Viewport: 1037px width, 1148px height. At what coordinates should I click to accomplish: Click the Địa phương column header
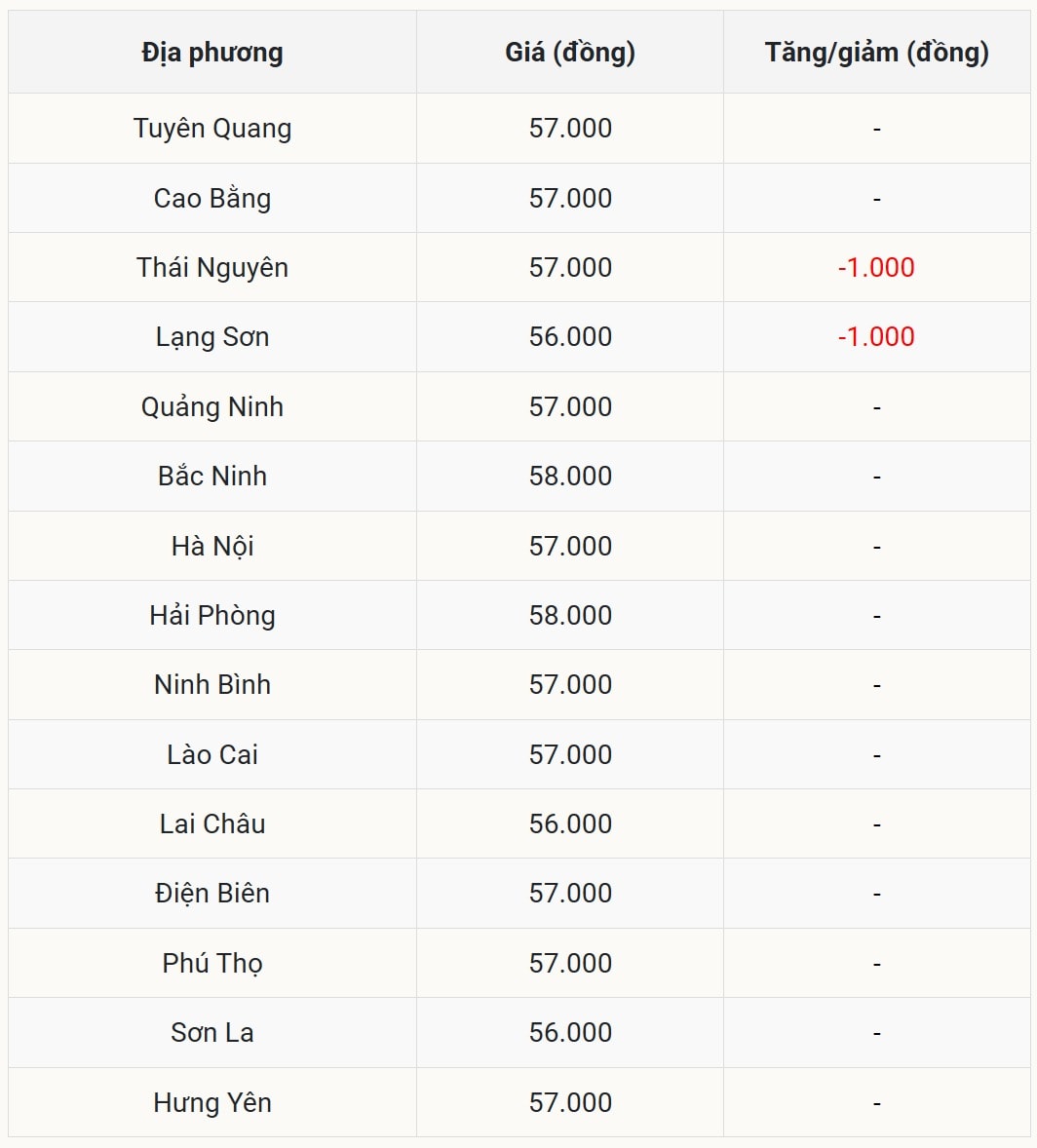coord(212,53)
